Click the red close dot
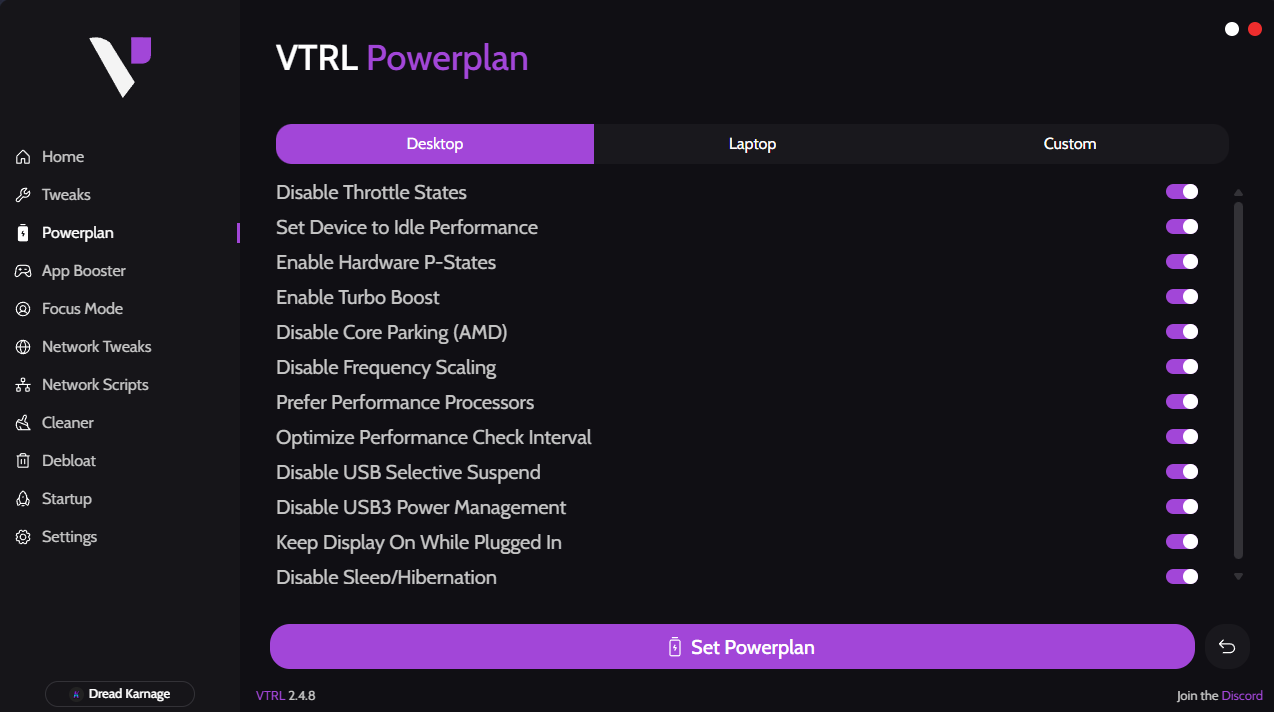 [1255, 29]
